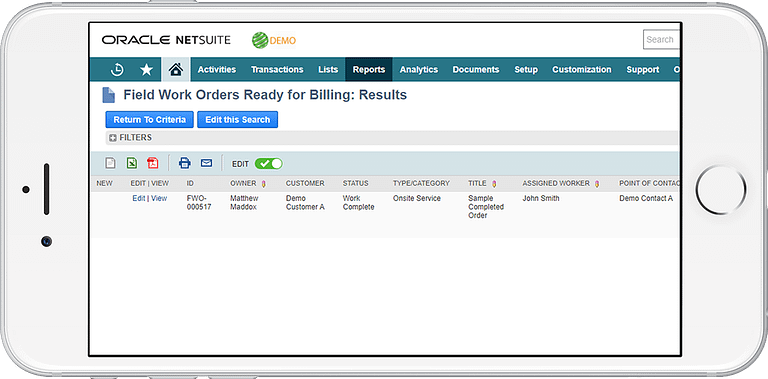
Task: Export results to Excel icon
Action: 132,163
